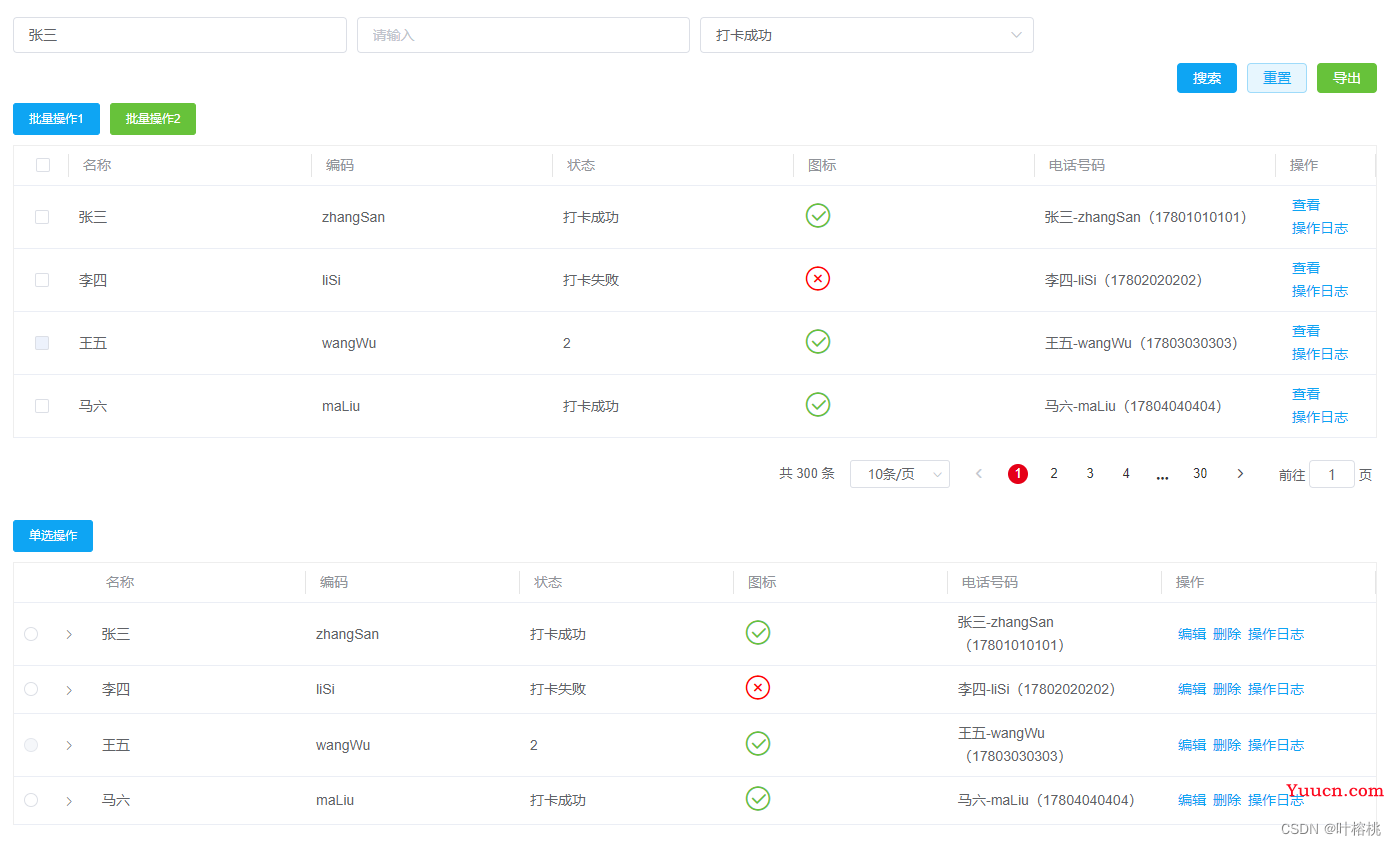Check the checkbox for 李四 in upper table
Screen dimensions: 1396x845
[x=42, y=280]
